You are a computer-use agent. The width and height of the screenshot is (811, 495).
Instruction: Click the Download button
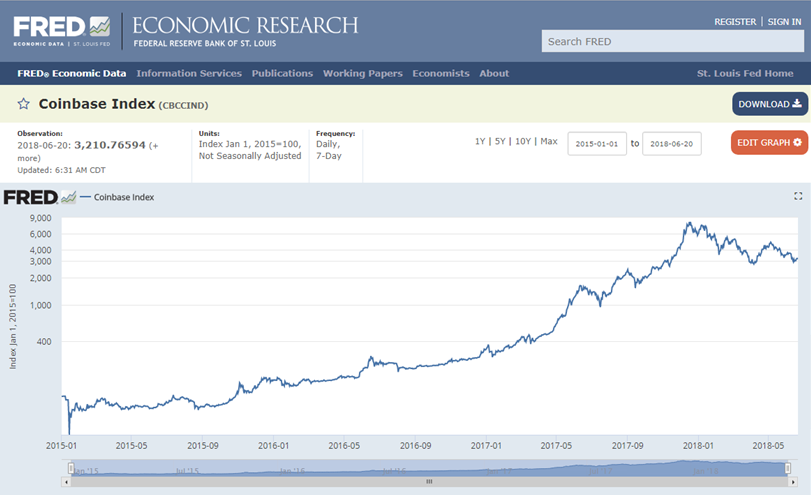tap(770, 104)
